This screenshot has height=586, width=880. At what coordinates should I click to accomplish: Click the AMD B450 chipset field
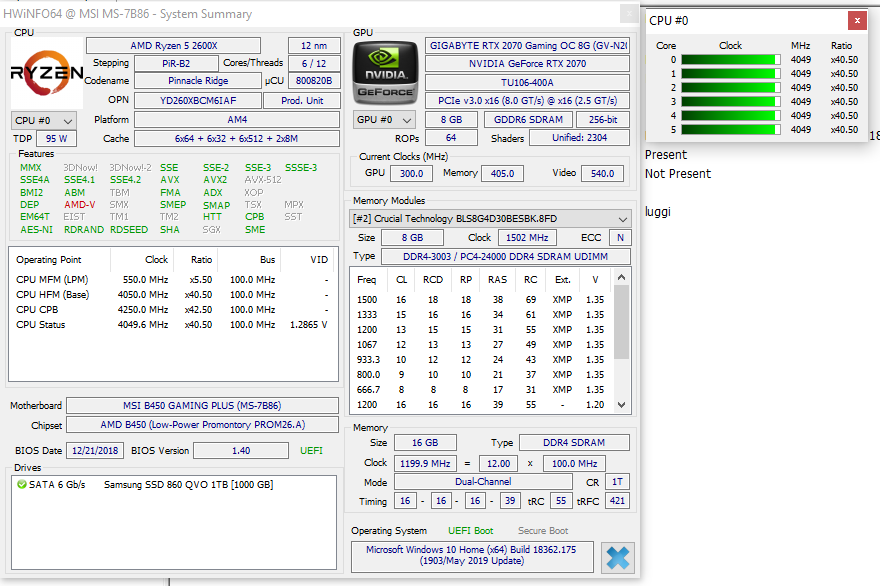coord(202,424)
